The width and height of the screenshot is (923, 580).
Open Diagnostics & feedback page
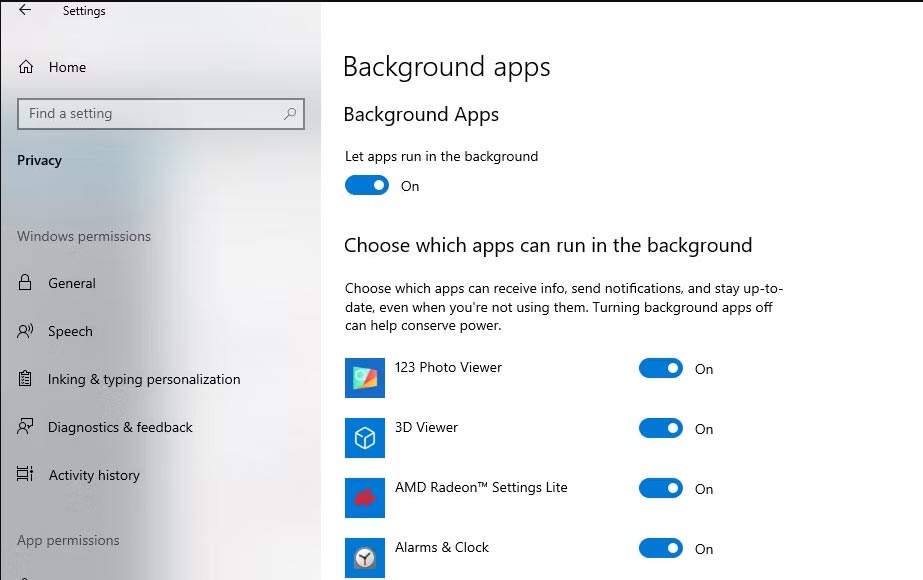point(120,427)
